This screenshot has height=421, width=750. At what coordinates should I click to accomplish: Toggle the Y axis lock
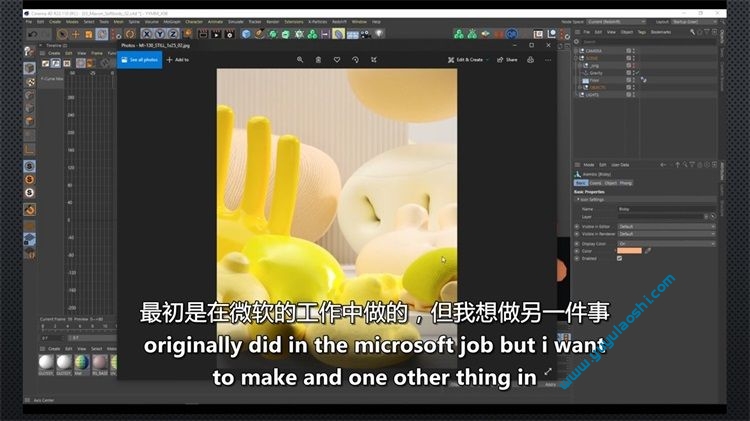160,34
